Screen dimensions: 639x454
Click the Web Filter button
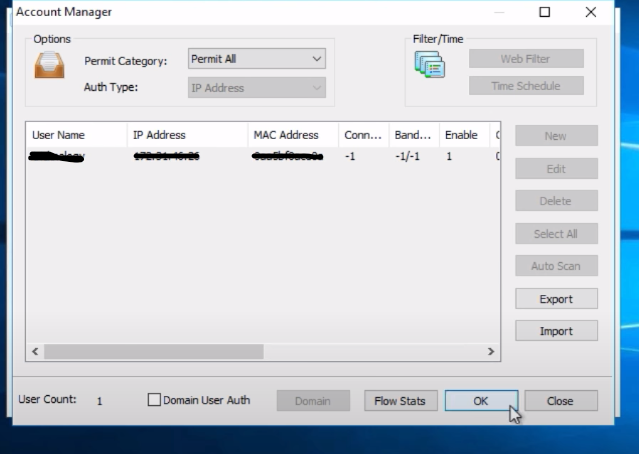pyautogui.click(x=526, y=59)
